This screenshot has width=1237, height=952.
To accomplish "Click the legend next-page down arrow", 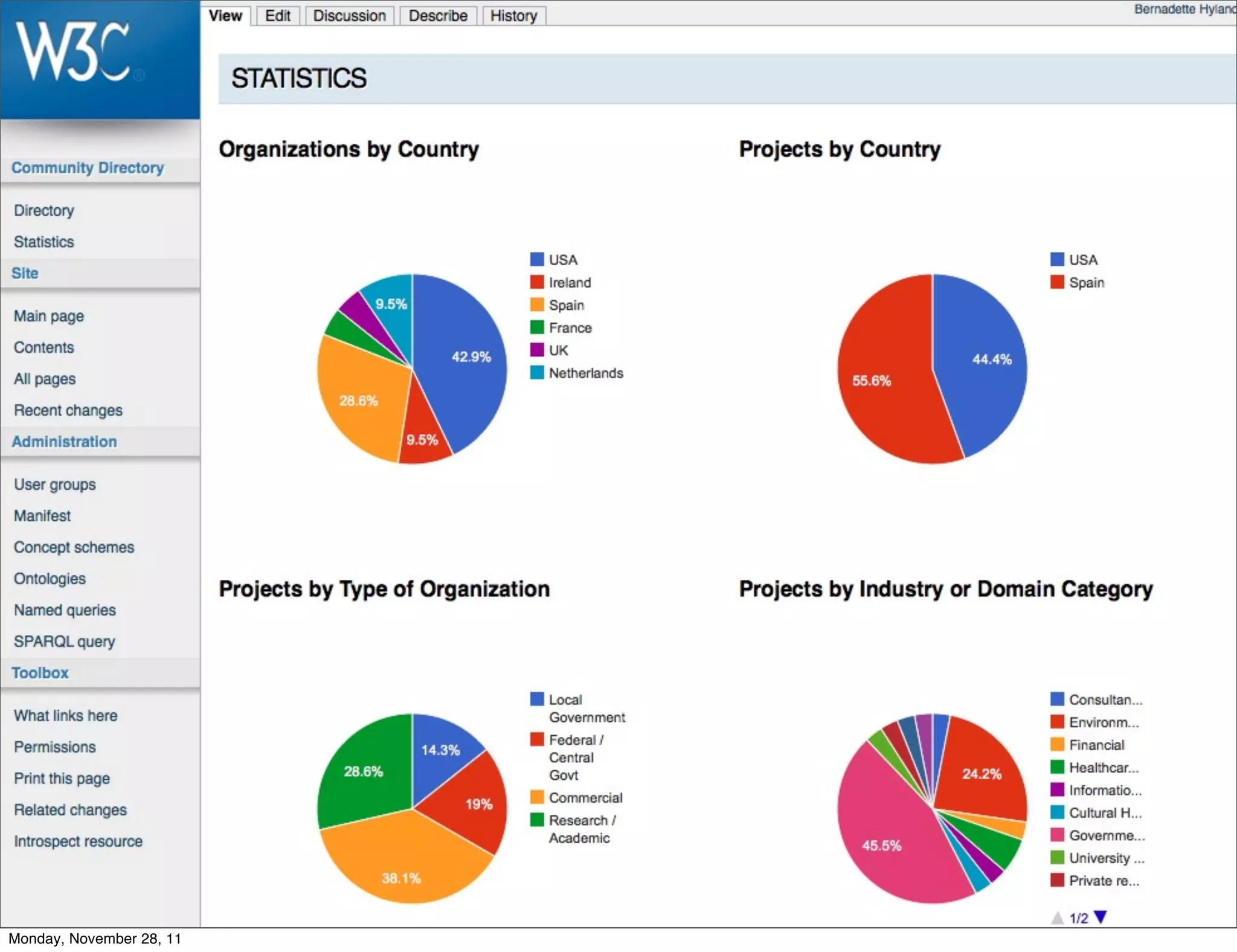I will 1100,917.
